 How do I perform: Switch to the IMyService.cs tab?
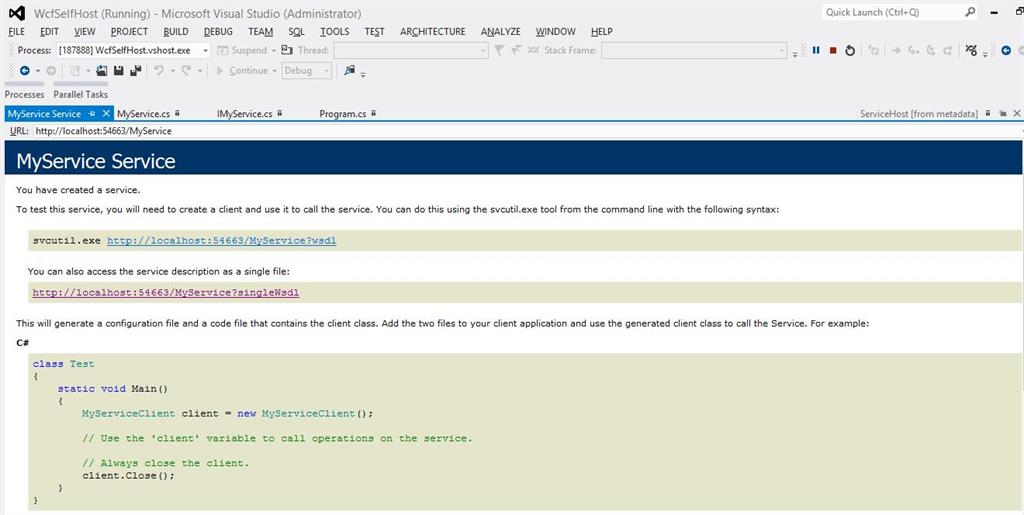(244, 114)
